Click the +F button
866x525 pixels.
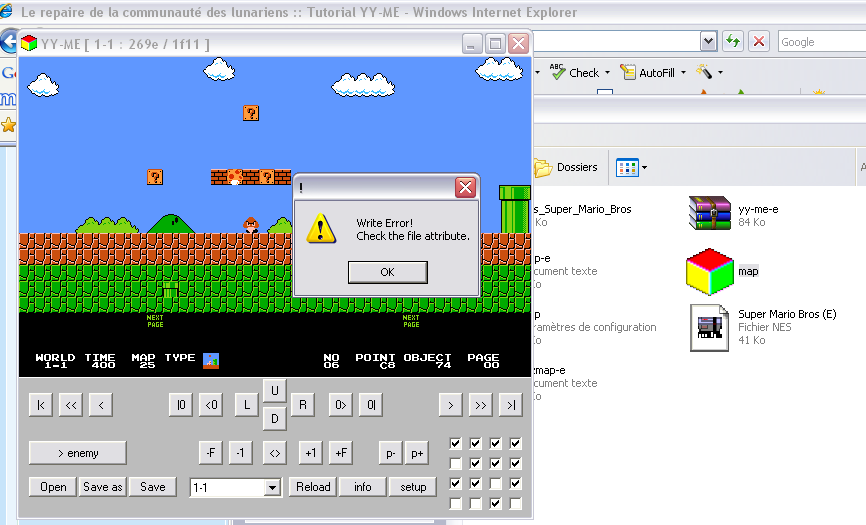click(x=341, y=453)
